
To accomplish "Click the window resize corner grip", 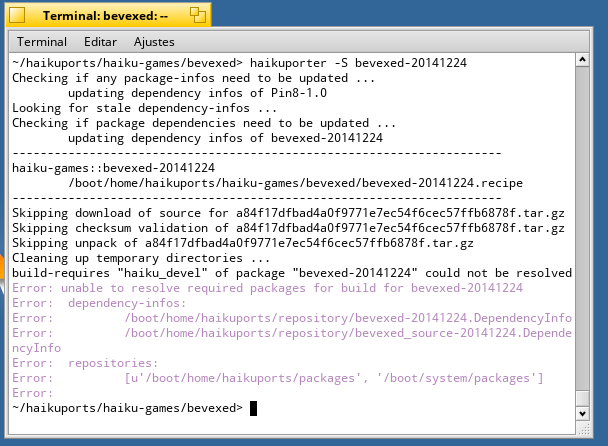I will point(584,429).
